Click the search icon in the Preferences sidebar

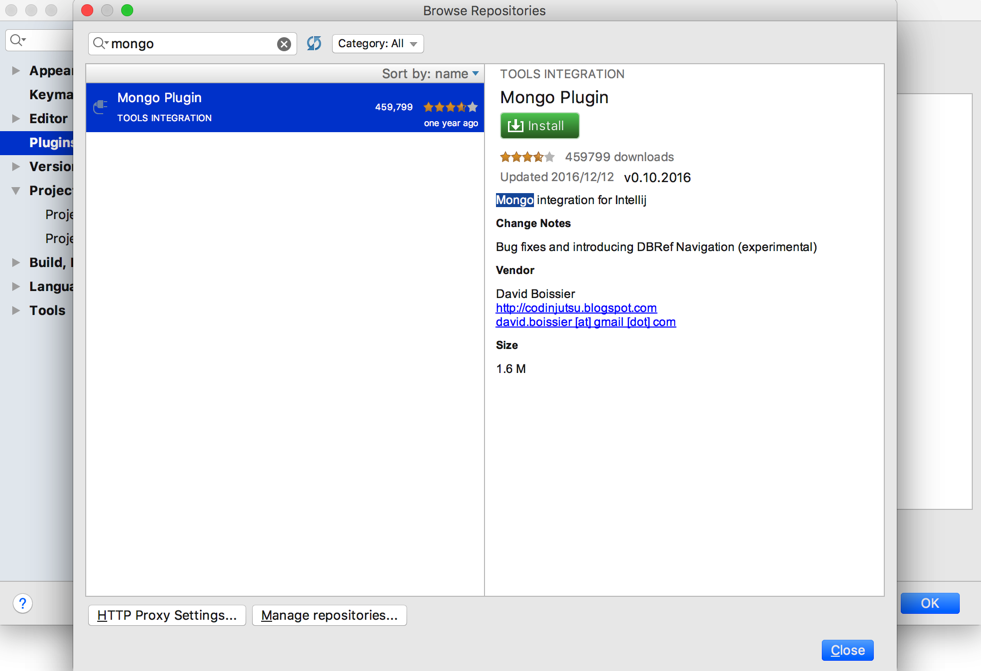point(18,40)
